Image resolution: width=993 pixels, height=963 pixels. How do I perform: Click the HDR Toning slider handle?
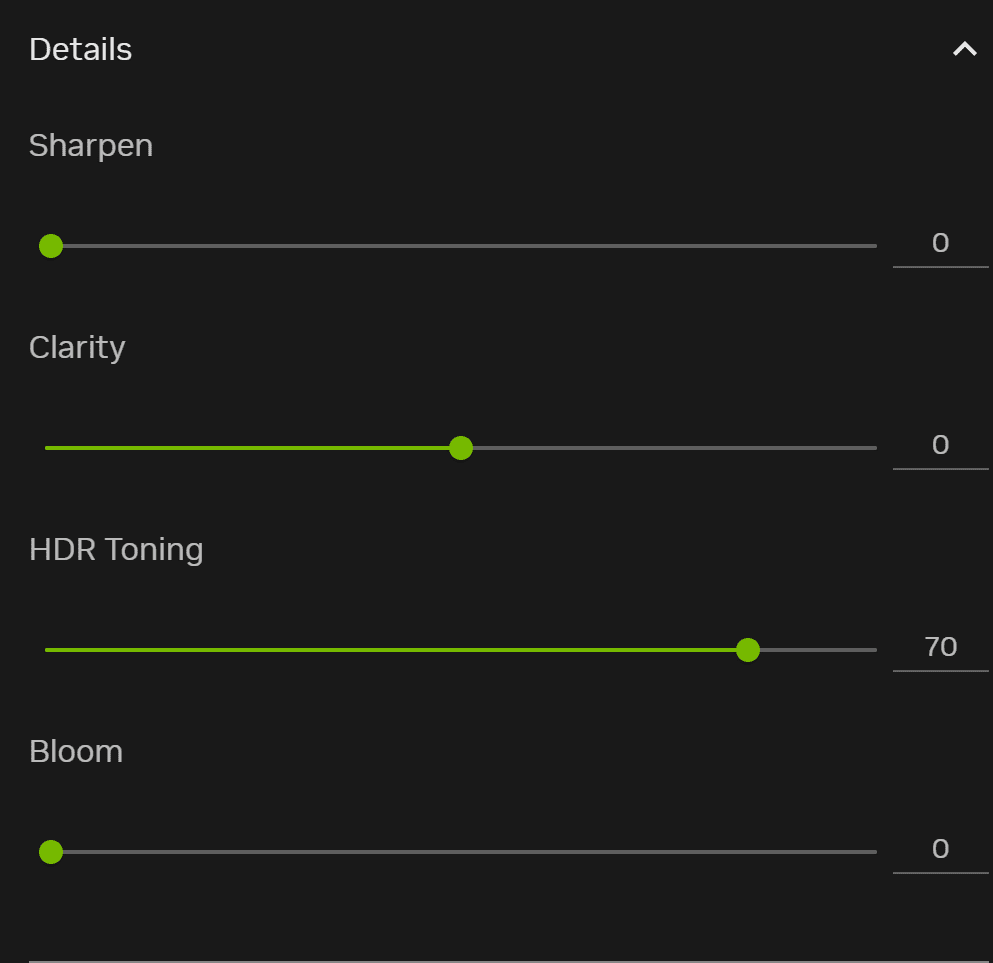(x=747, y=650)
